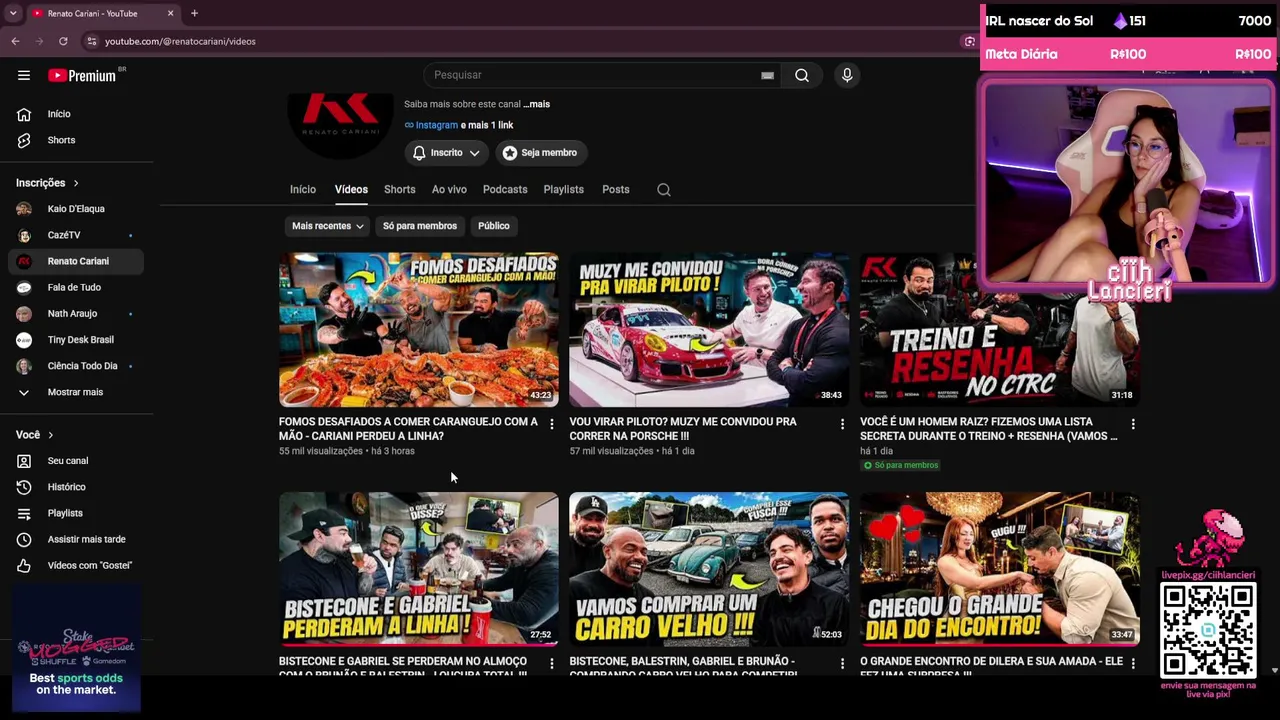Open the Posts channel tab
Image resolution: width=1280 pixels, height=720 pixels.
coord(616,189)
